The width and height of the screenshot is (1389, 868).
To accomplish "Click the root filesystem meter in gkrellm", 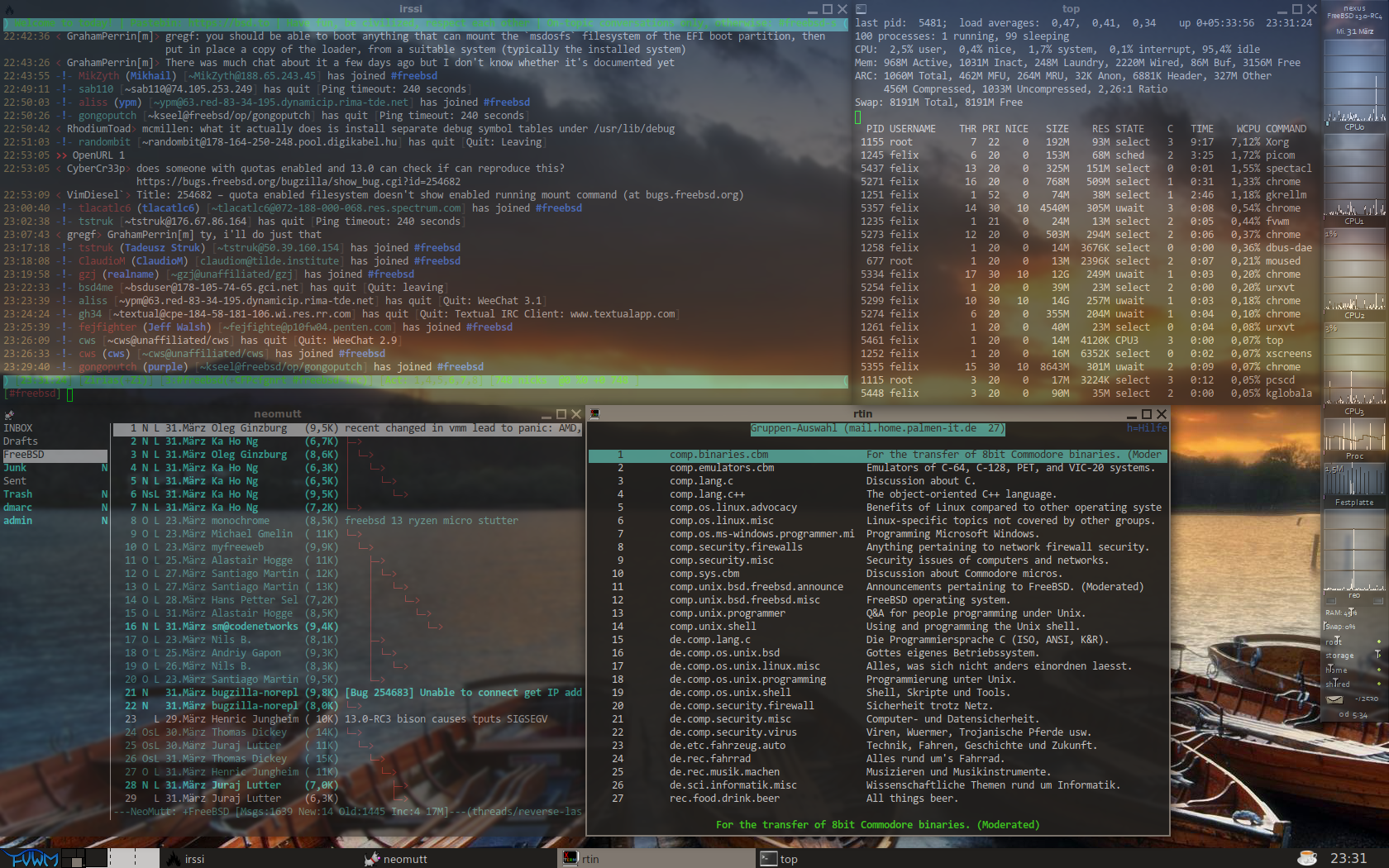I will 1354,641.
